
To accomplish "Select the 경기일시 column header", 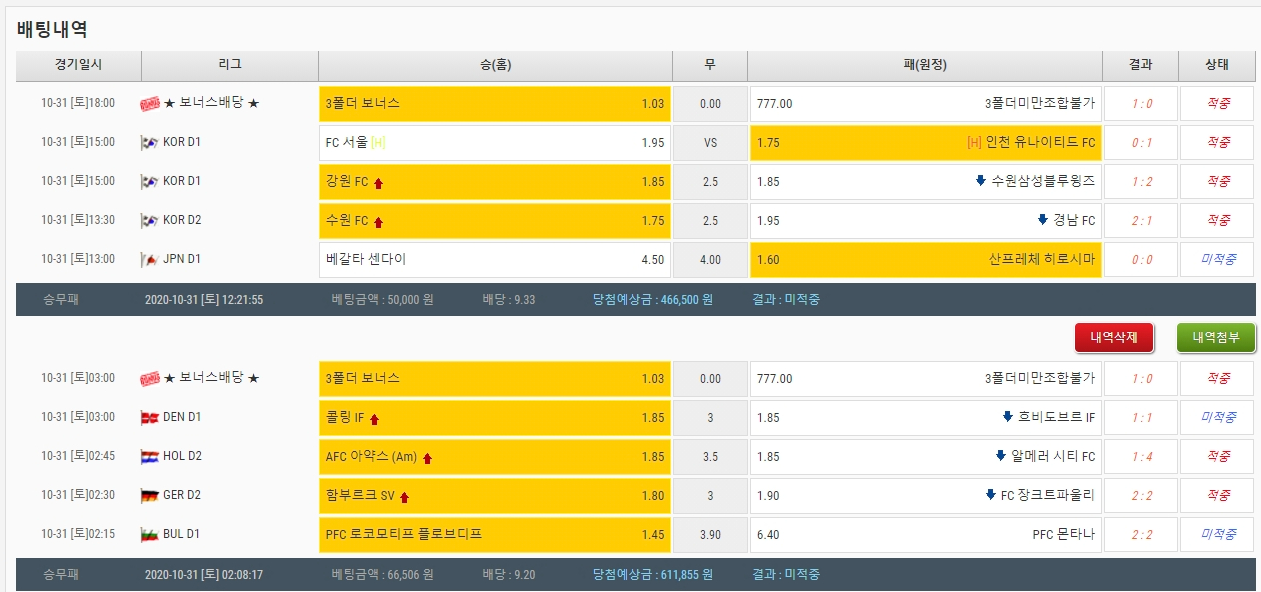I will (x=78, y=65).
